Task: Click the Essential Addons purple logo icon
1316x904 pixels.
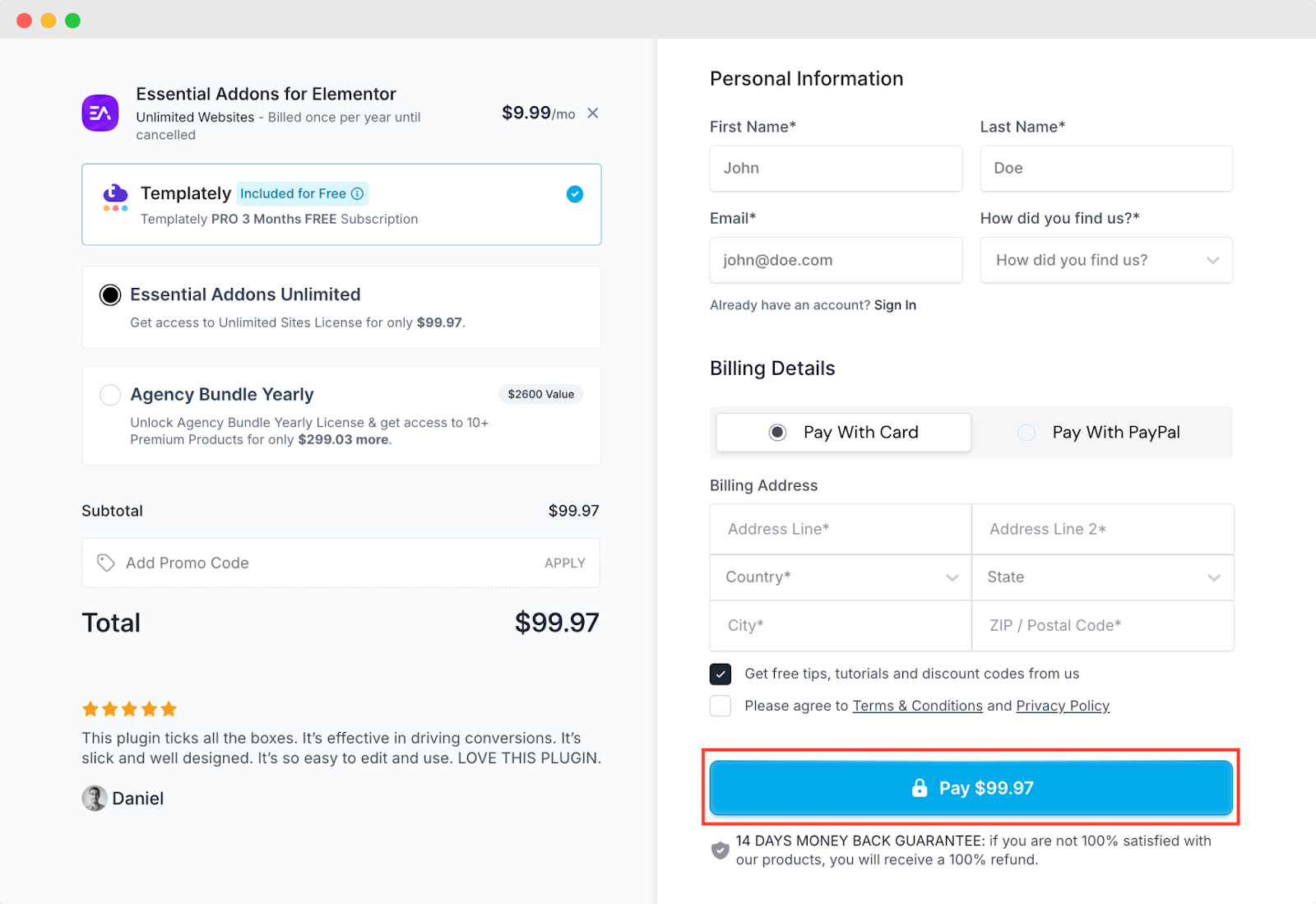Action: click(100, 113)
